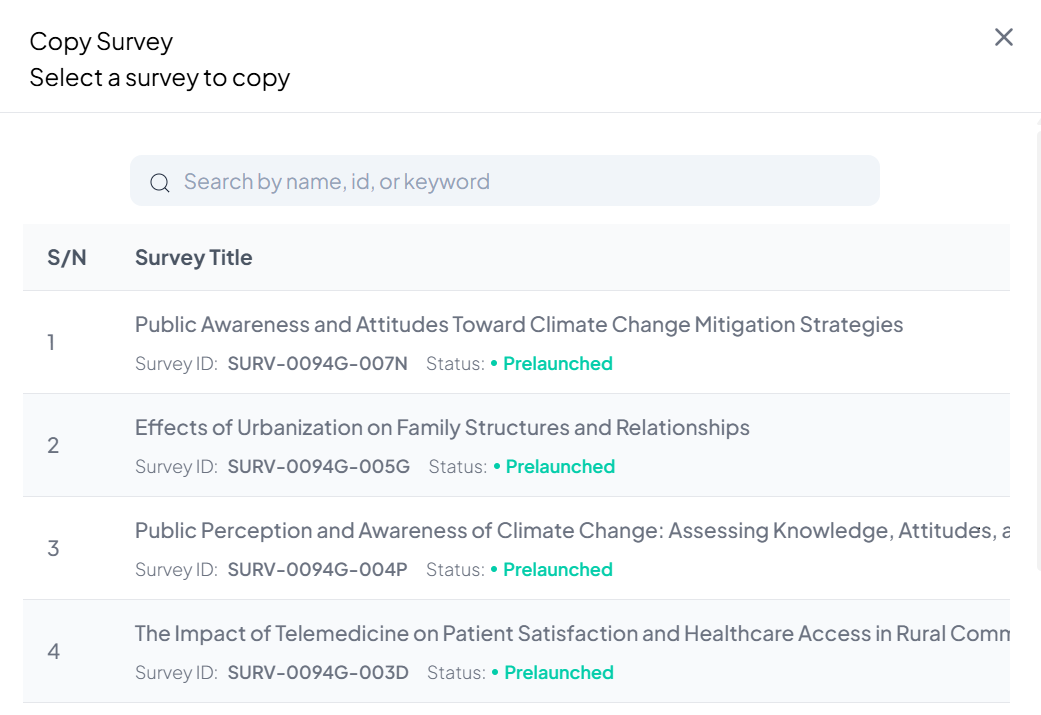Click row number 1 in the table
The width and height of the screenshot is (1041, 715).
coord(51,343)
